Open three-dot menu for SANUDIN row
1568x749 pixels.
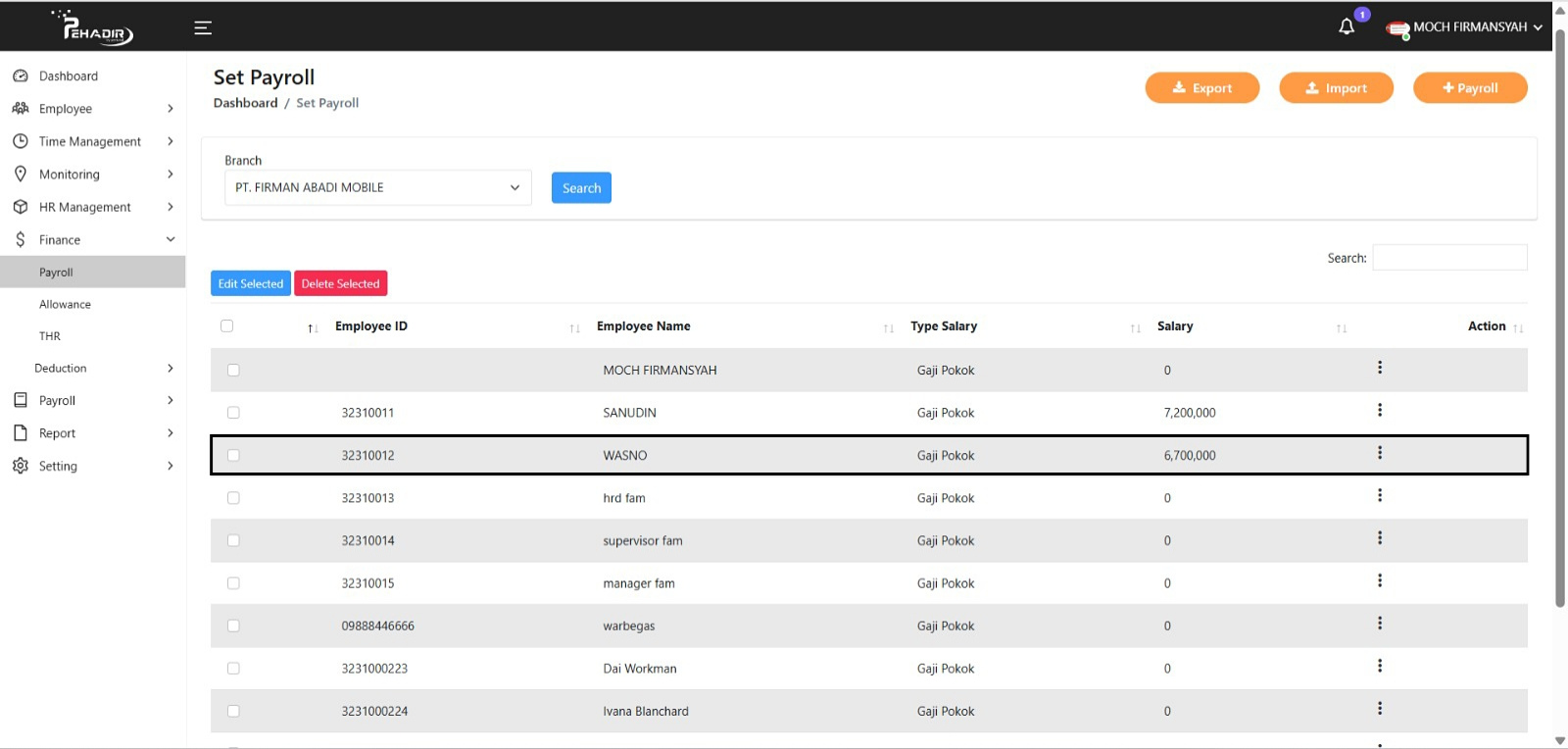[x=1379, y=410]
